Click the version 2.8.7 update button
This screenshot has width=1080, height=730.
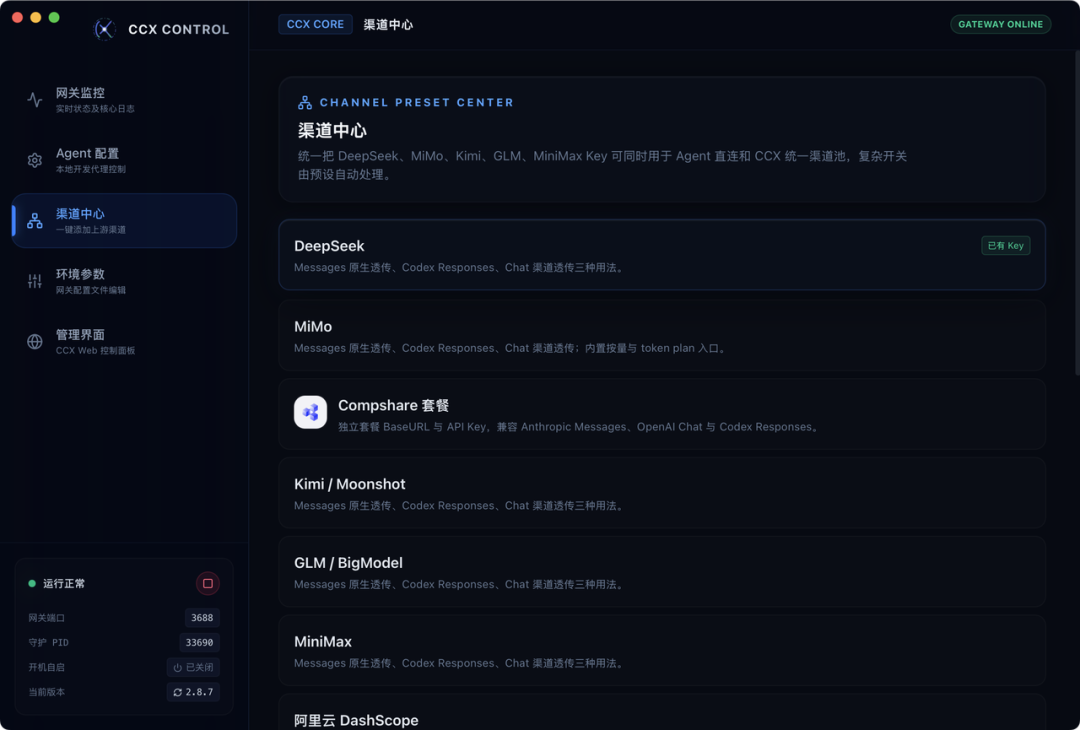(193, 692)
